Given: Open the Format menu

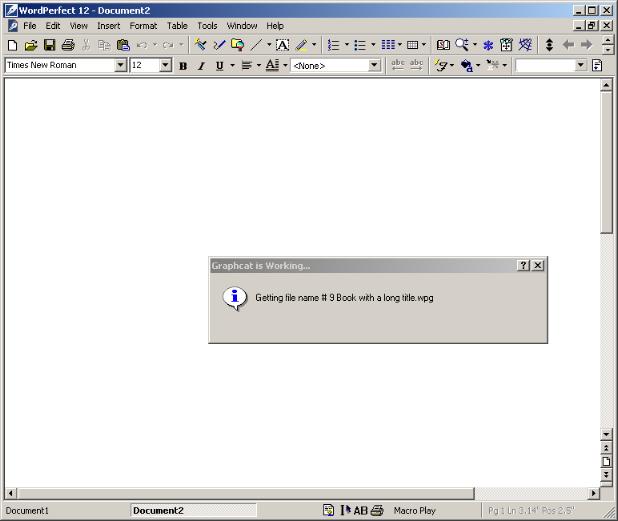Looking at the screenshot, I should click(x=143, y=26).
